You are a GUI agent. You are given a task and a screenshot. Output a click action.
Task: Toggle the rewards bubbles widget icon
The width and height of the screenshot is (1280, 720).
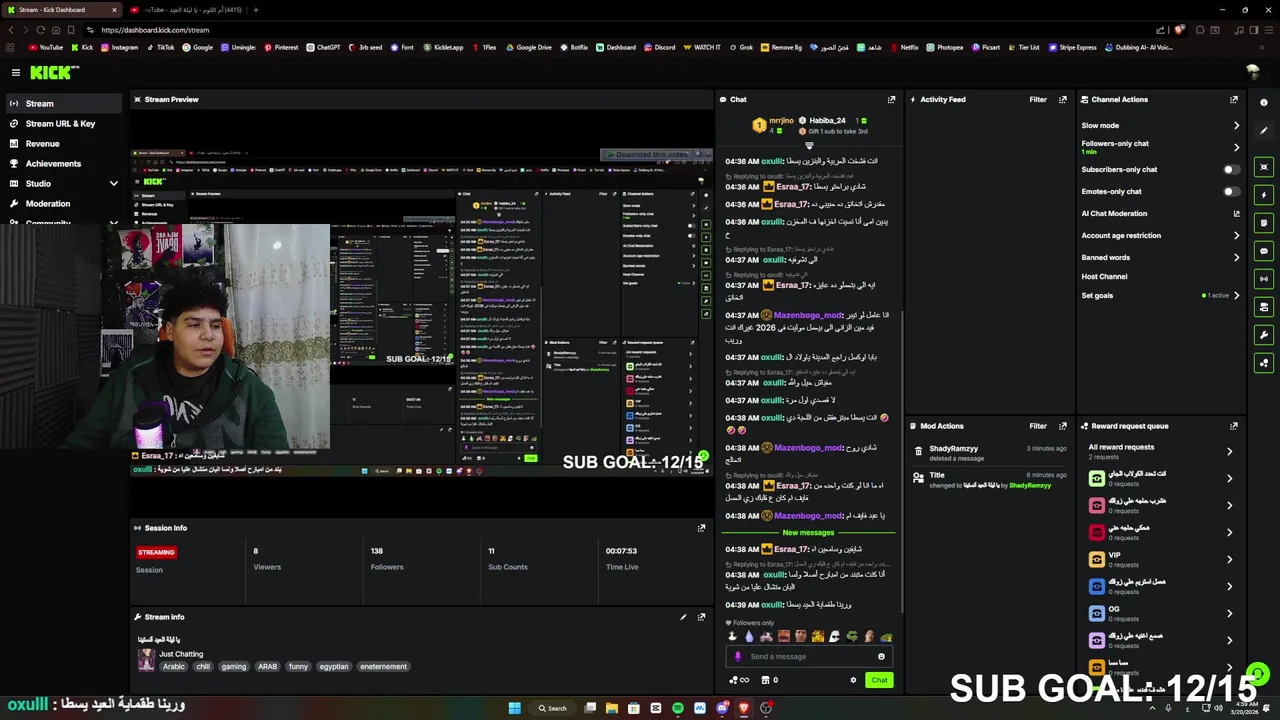click(1264, 363)
